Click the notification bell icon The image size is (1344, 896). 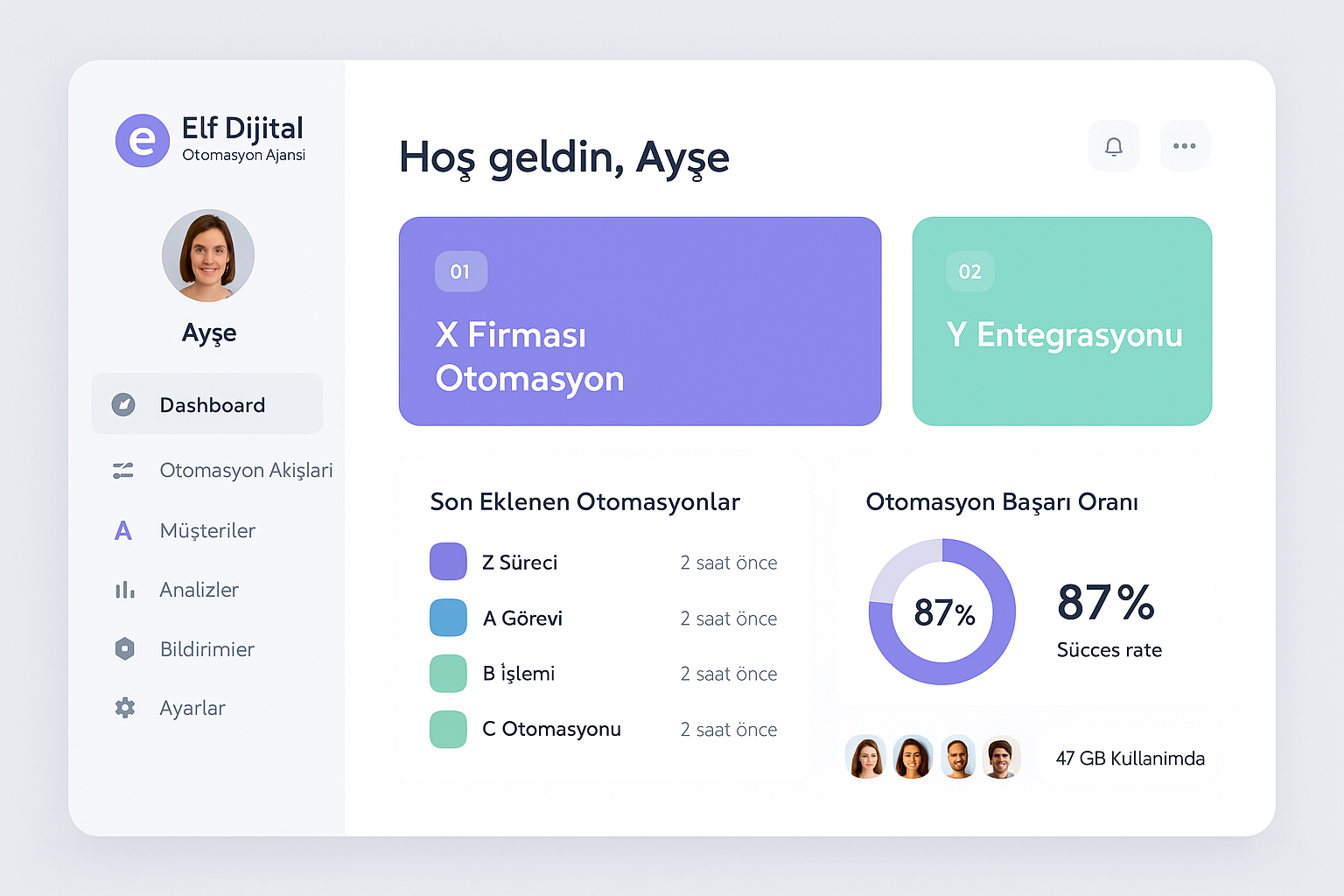(x=1113, y=146)
